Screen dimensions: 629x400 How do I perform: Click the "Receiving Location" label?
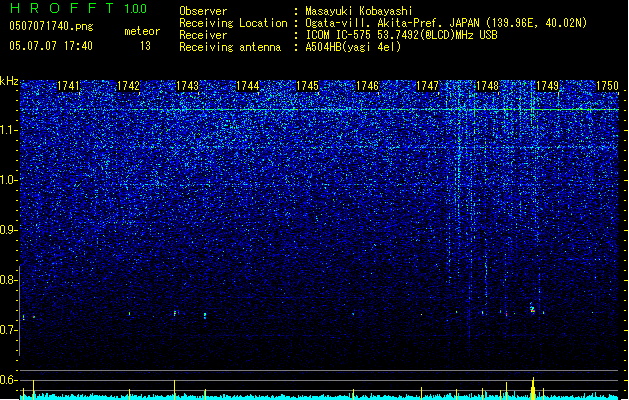pyautogui.click(x=233, y=23)
